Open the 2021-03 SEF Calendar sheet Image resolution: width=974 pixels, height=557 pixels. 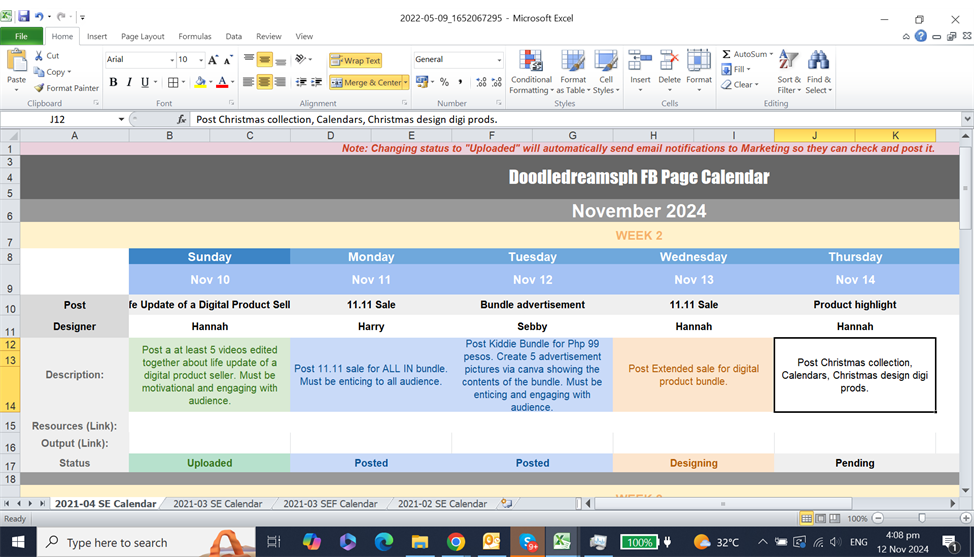[330, 504]
